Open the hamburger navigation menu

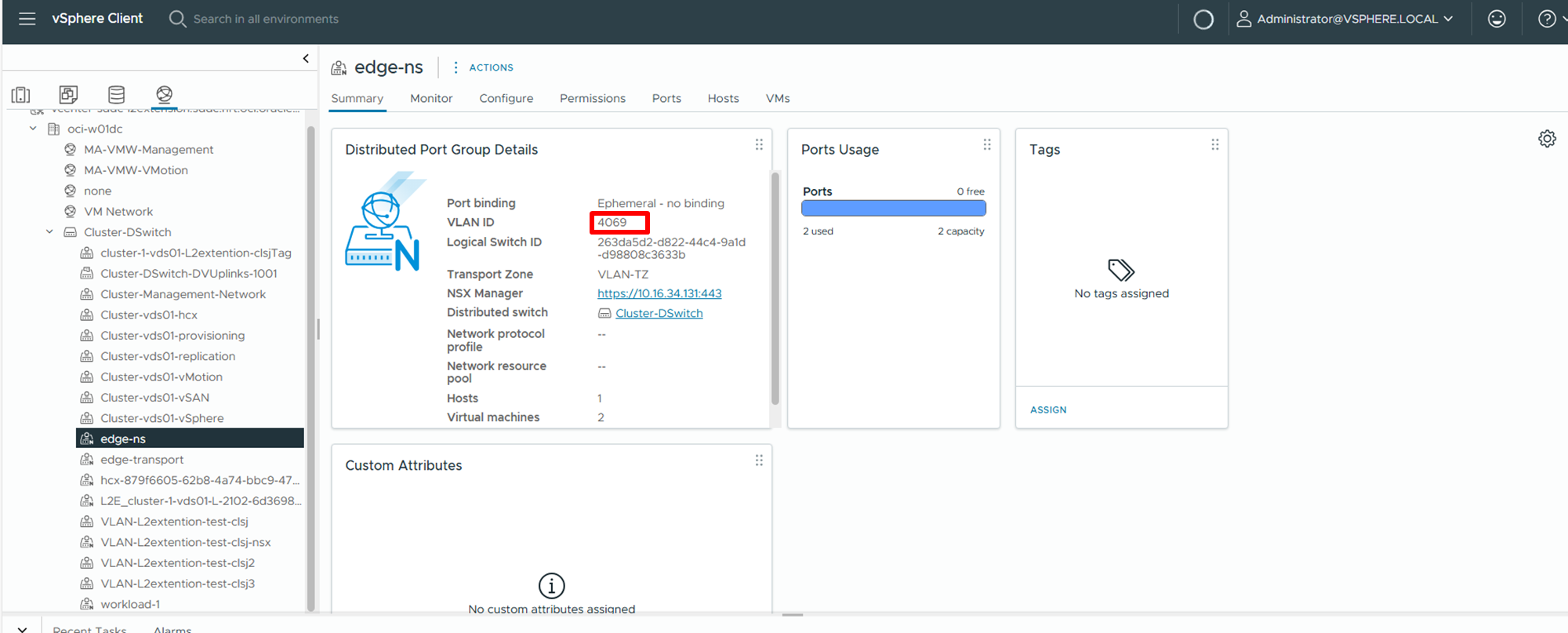click(x=27, y=19)
